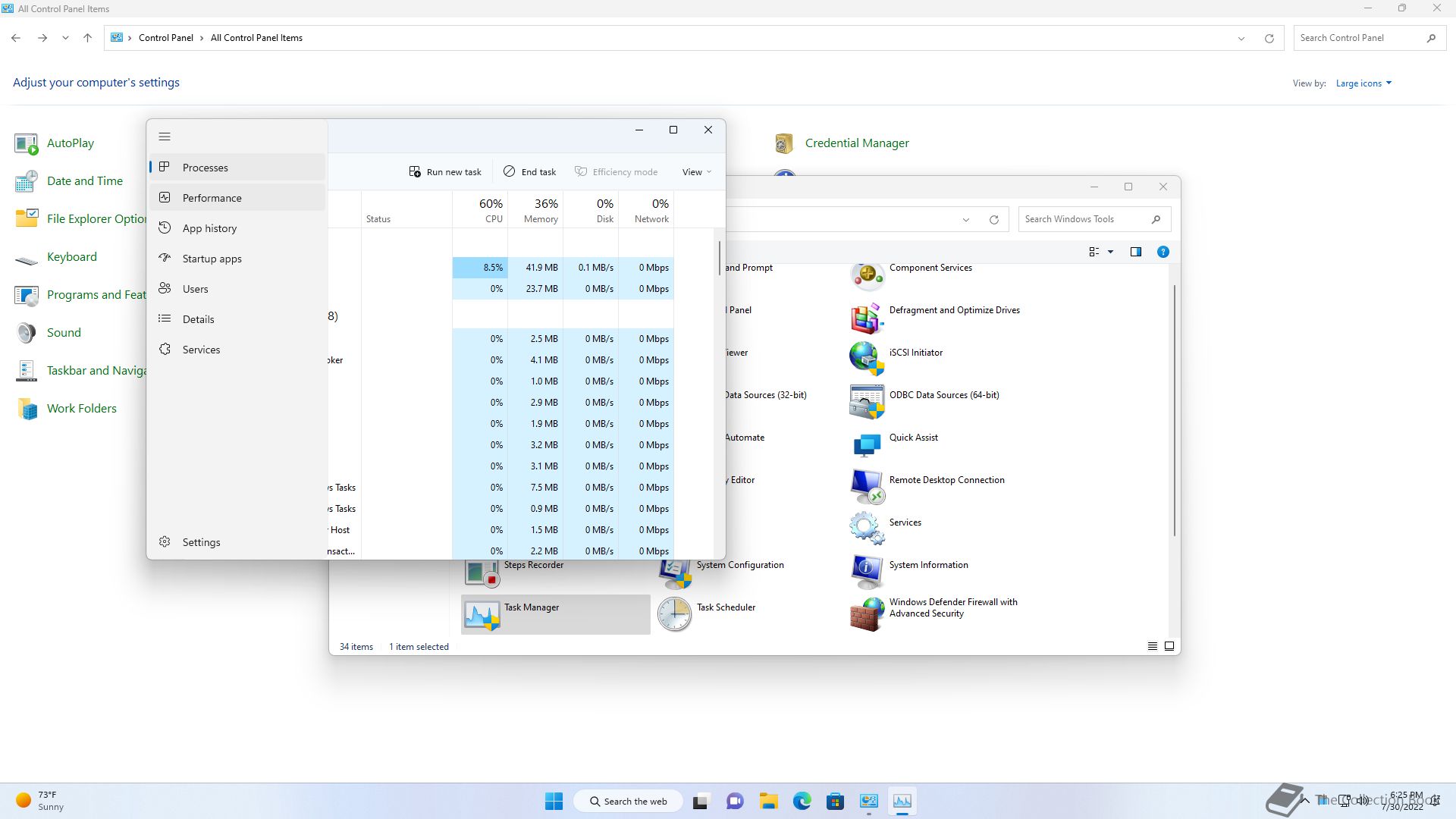Open recent locations dropdown in Control Panel
This screenshot has height=819, width=1456.
[65, 38]
